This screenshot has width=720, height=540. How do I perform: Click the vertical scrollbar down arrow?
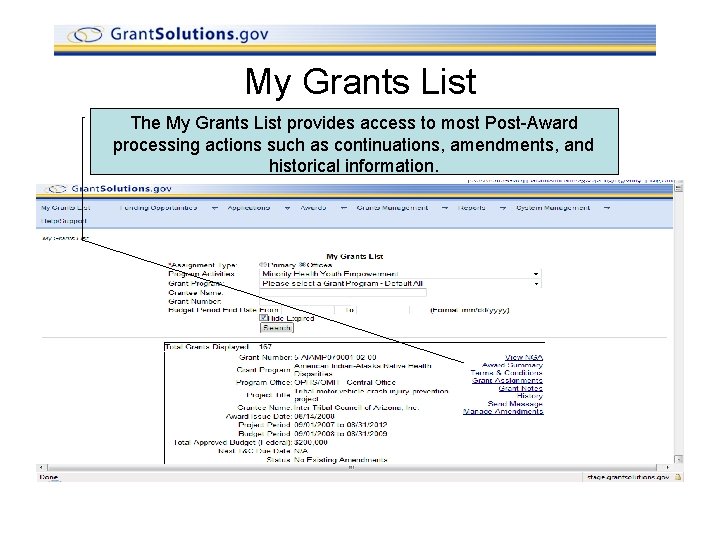coord(679,459)
